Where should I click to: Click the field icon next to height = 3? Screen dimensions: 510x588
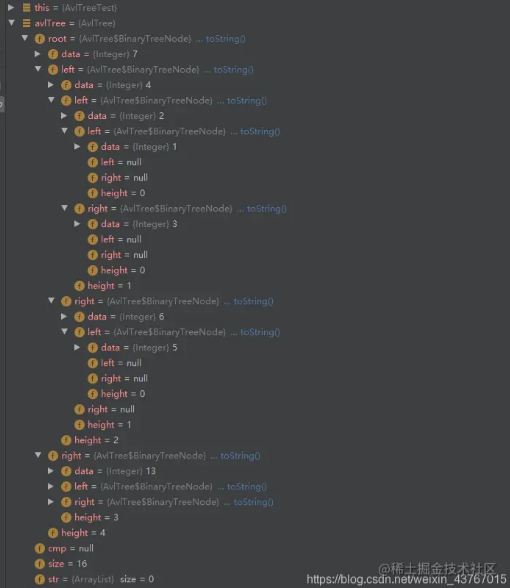[x=66, y=518]
